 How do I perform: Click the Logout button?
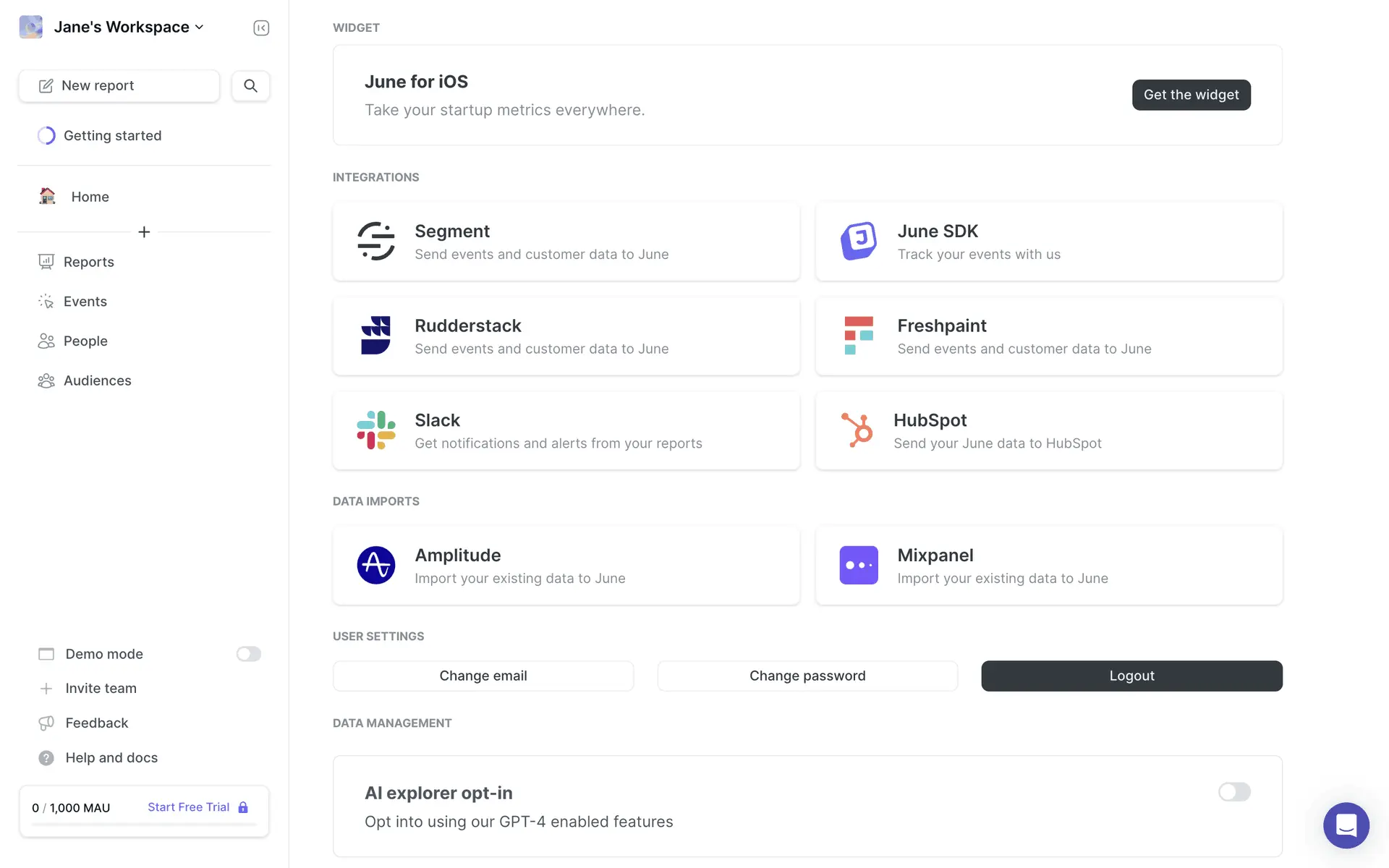pos(1131,676)
